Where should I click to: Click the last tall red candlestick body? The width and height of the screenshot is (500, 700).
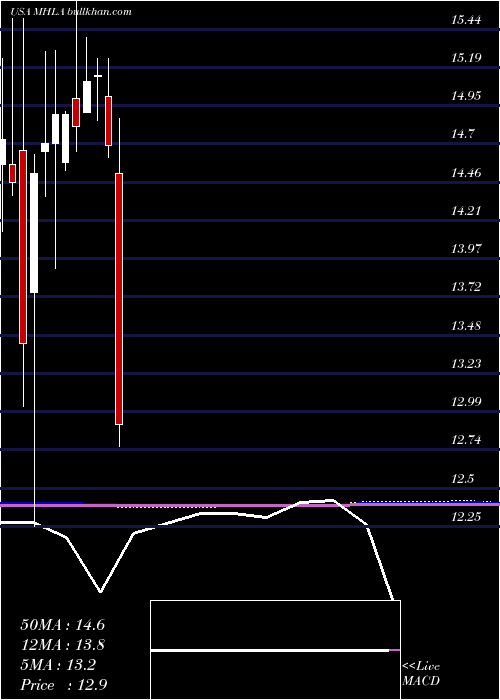coord(119,299)
